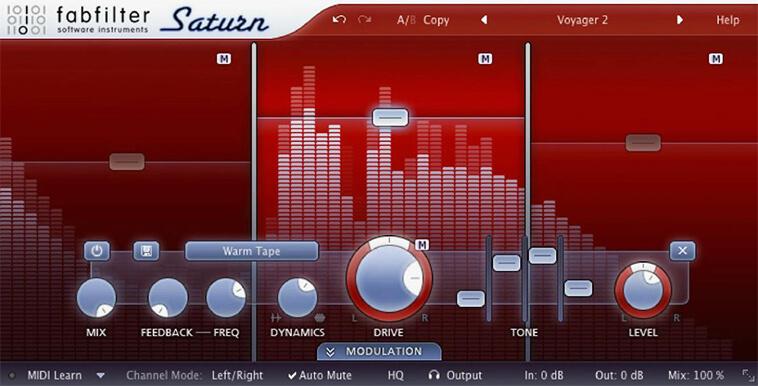Click the resize interface icon
The image size is (758, 386).
747,375
